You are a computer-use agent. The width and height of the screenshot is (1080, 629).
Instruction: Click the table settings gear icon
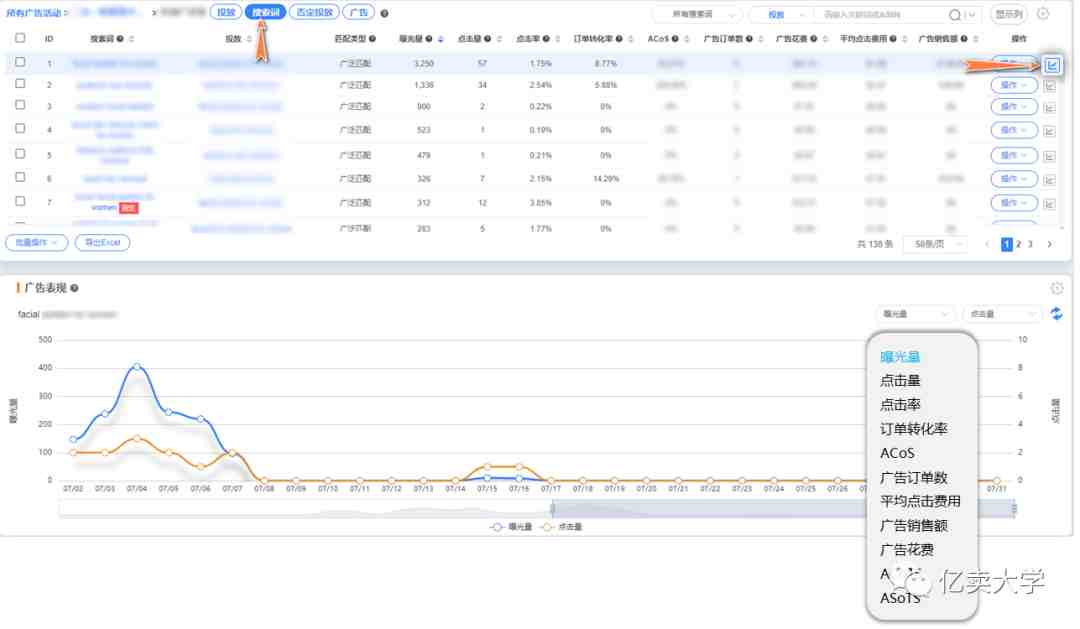pyautogui.click(x=1043, y=14)
